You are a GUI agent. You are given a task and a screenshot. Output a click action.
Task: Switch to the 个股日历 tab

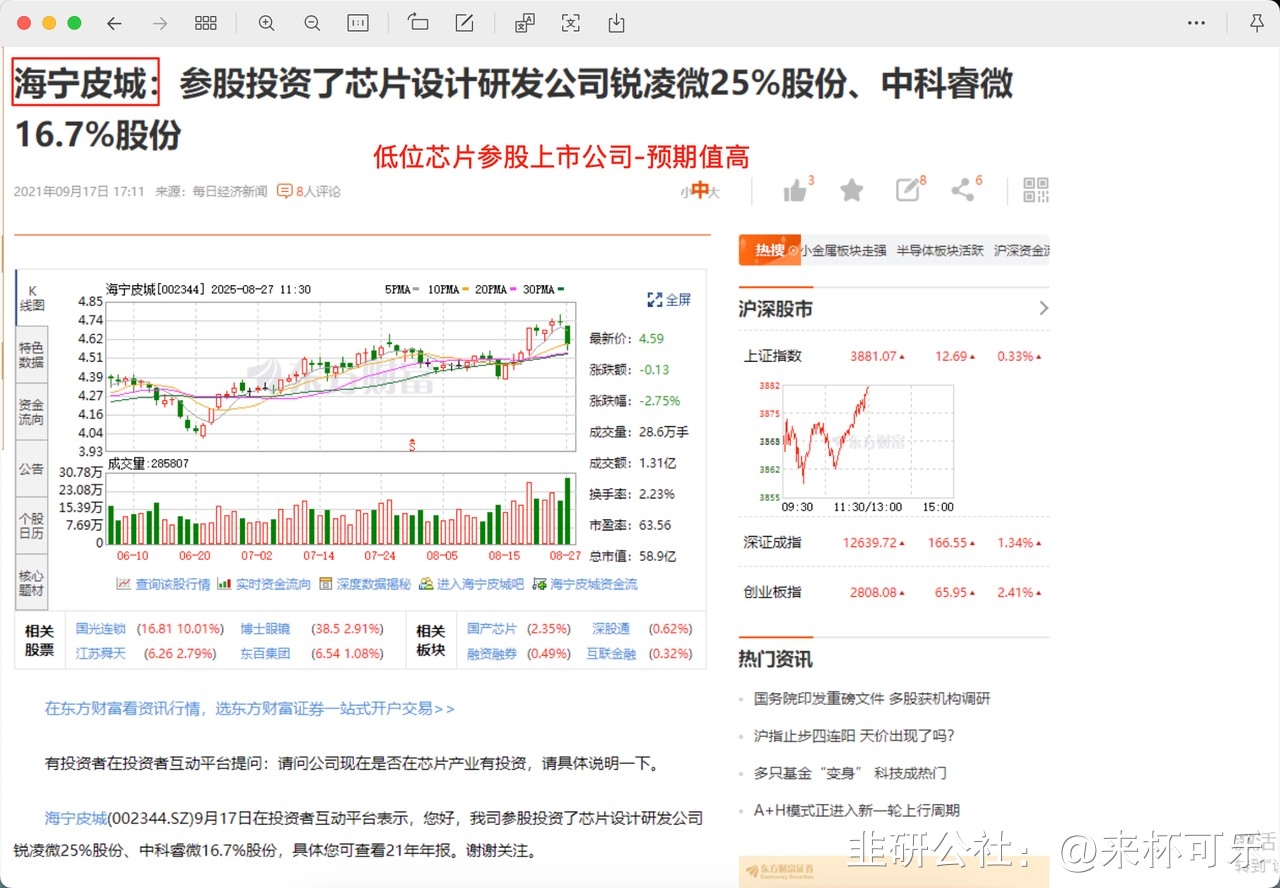[x=31, y=526]
